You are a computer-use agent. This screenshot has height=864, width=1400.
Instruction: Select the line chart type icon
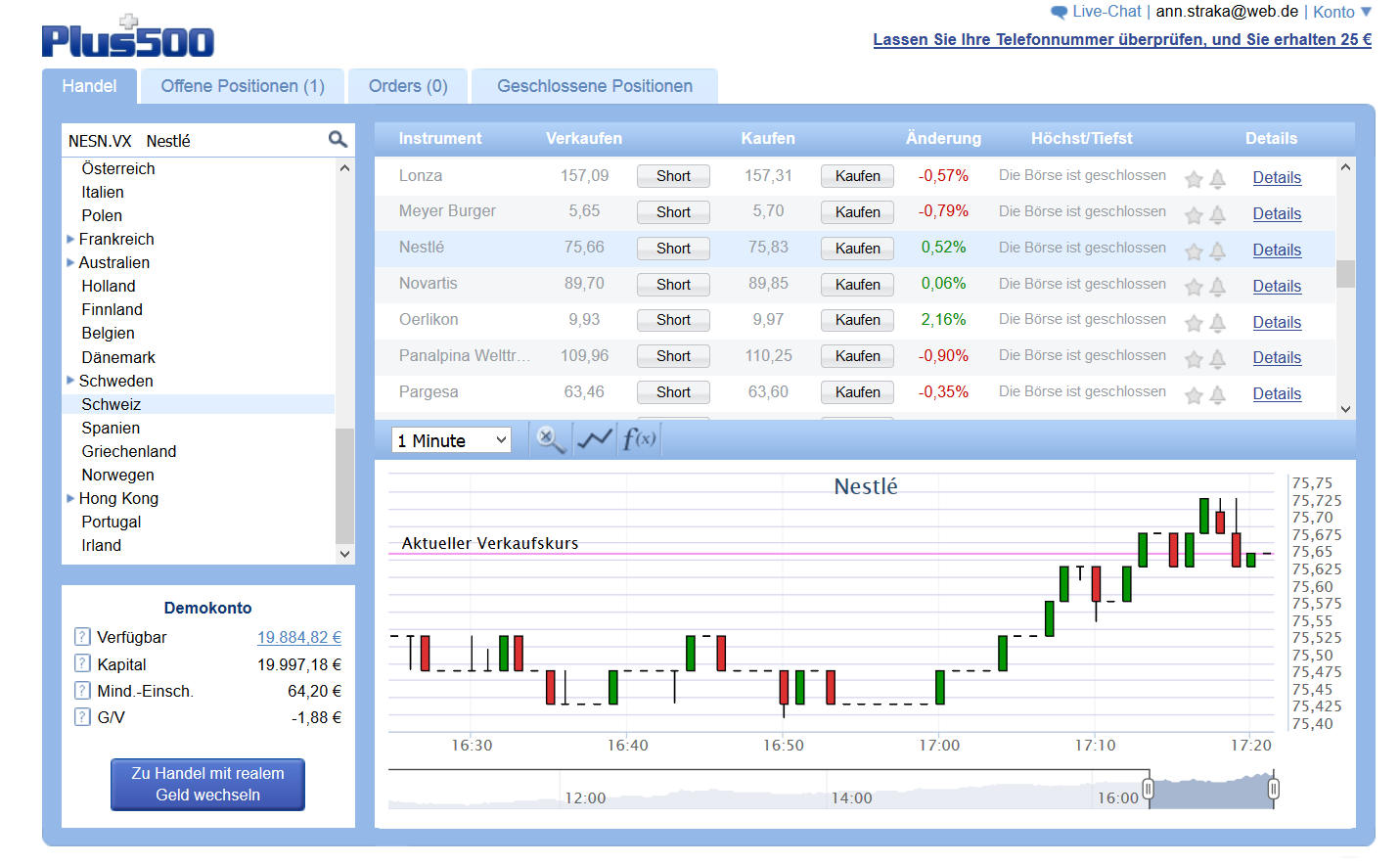(595, 439)
